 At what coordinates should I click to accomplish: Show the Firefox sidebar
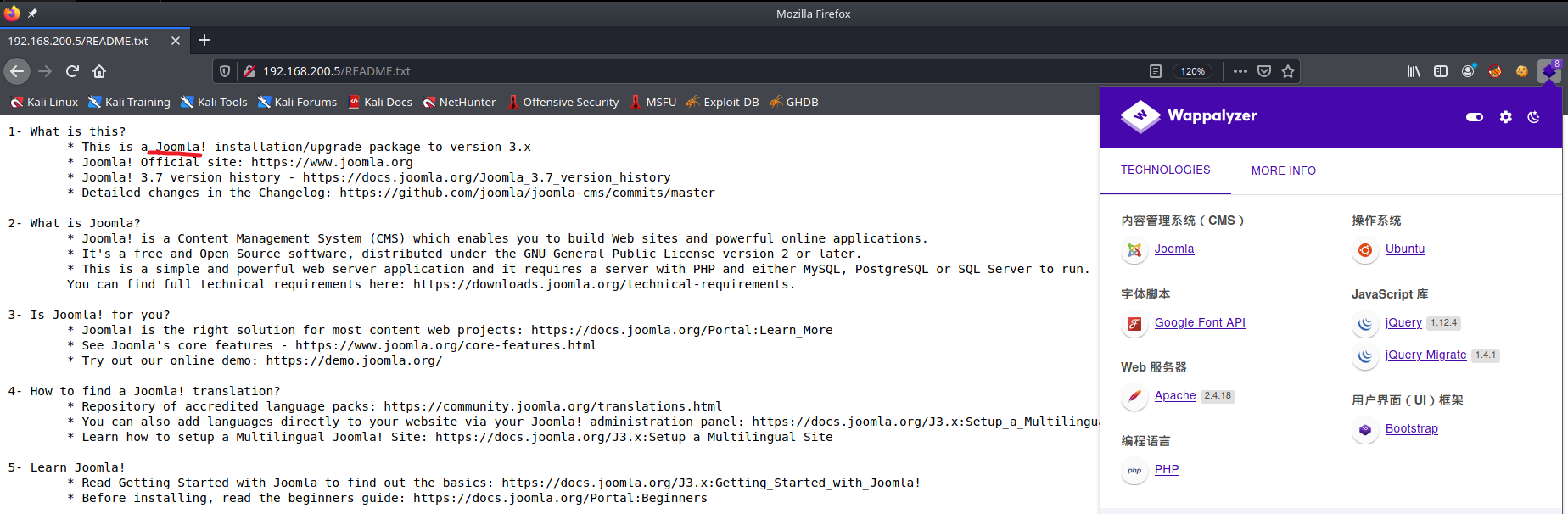(x=1441, y=71)
